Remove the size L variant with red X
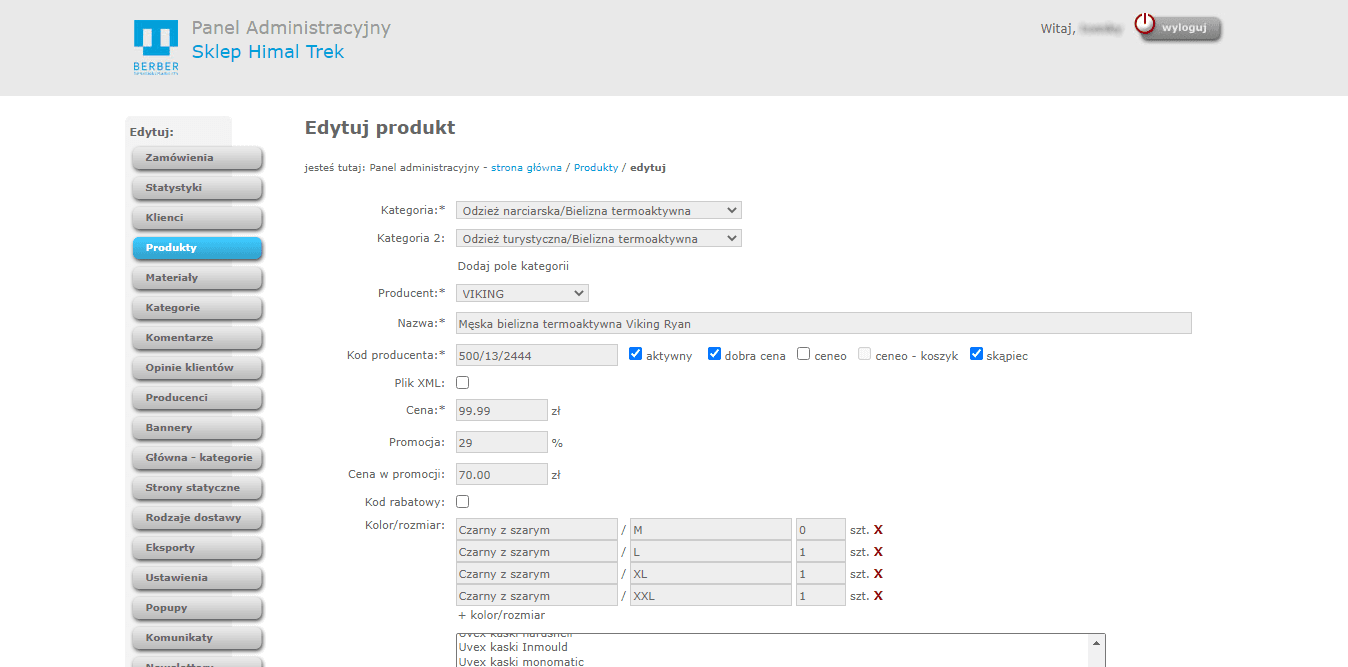This screenshot has height=667, width=1348. point(878,552)
